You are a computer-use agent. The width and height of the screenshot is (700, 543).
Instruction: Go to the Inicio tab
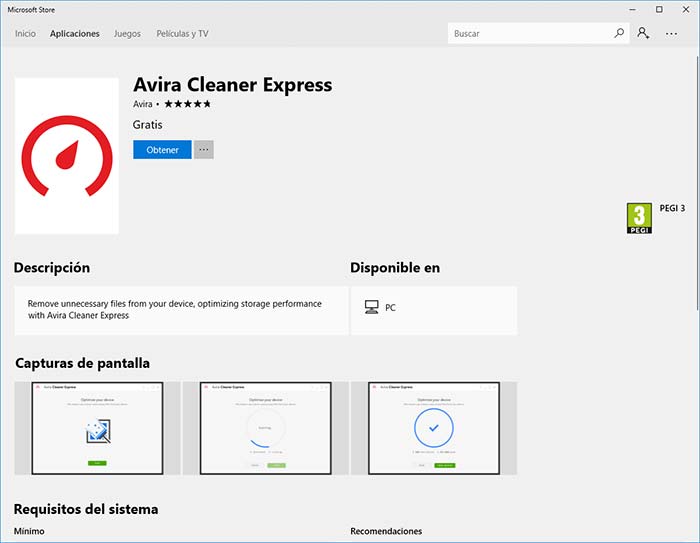pos(25,33)
